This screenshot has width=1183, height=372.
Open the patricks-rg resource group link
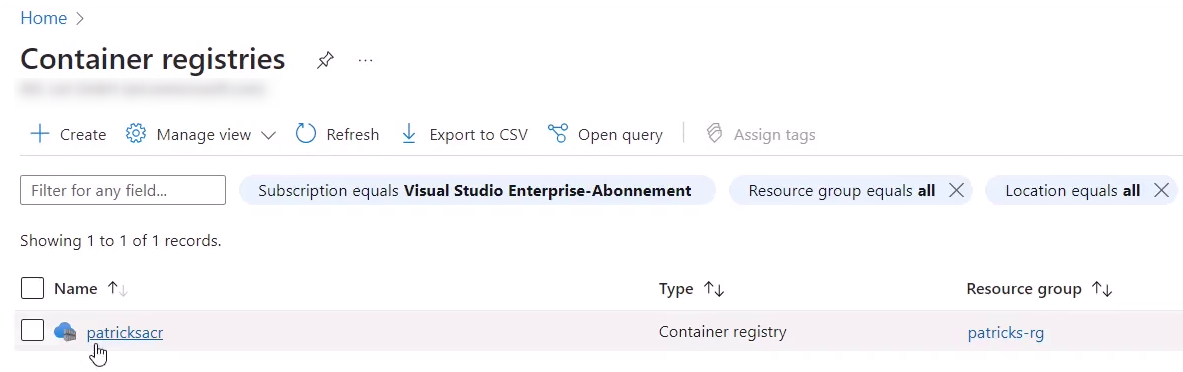[1006, 332]
